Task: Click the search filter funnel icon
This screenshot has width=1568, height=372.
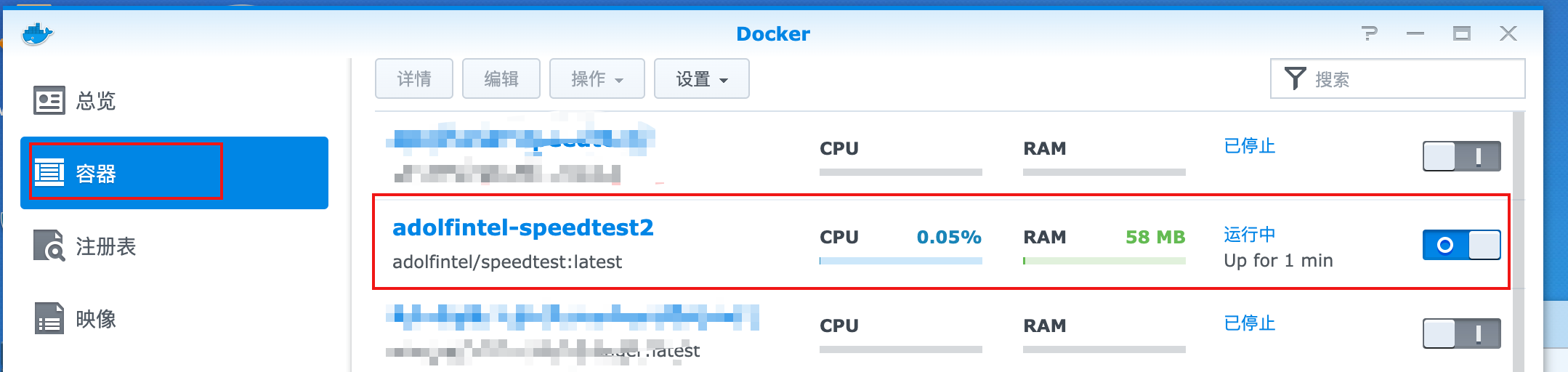Action: (x=1295, y=78)
